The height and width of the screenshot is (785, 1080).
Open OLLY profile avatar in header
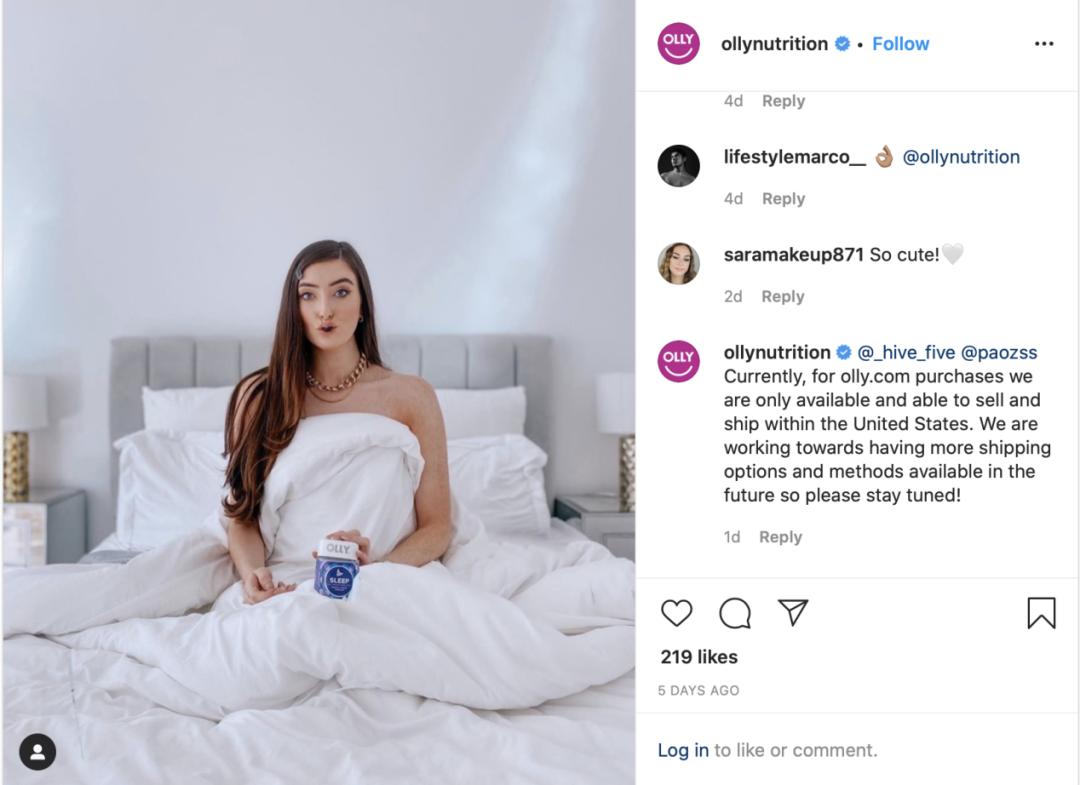coord(678,43)
